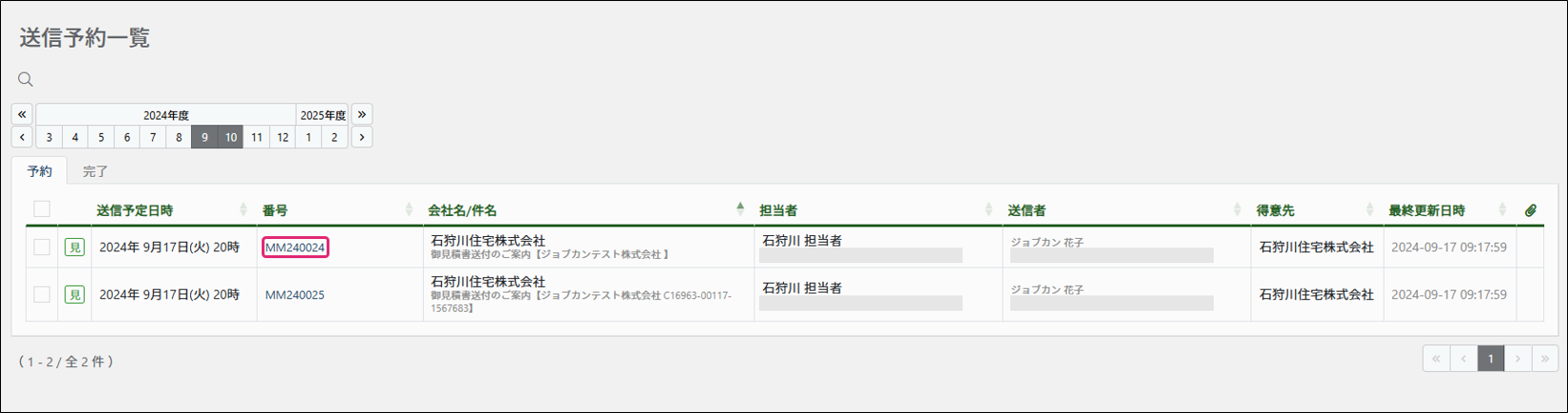Jump to next fiscal year with » button

(x=362, y=115)
